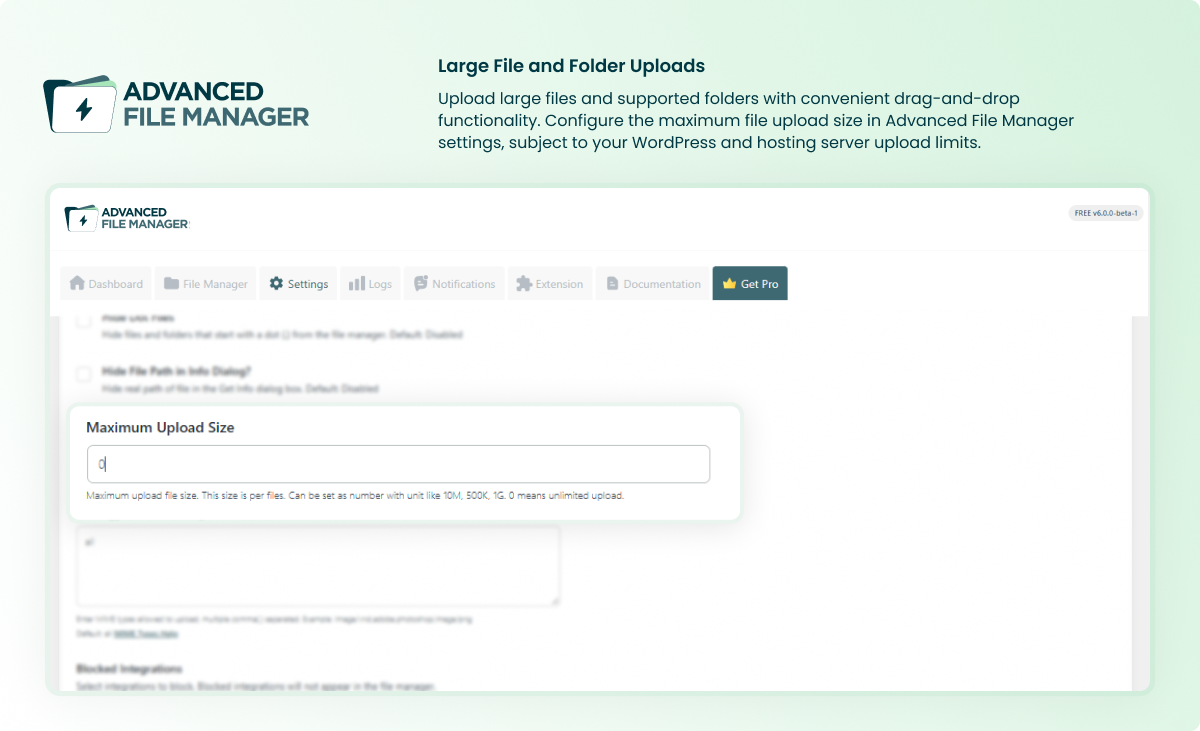
Task: Open the Extension tab
Action: click(x=550, y=284)
